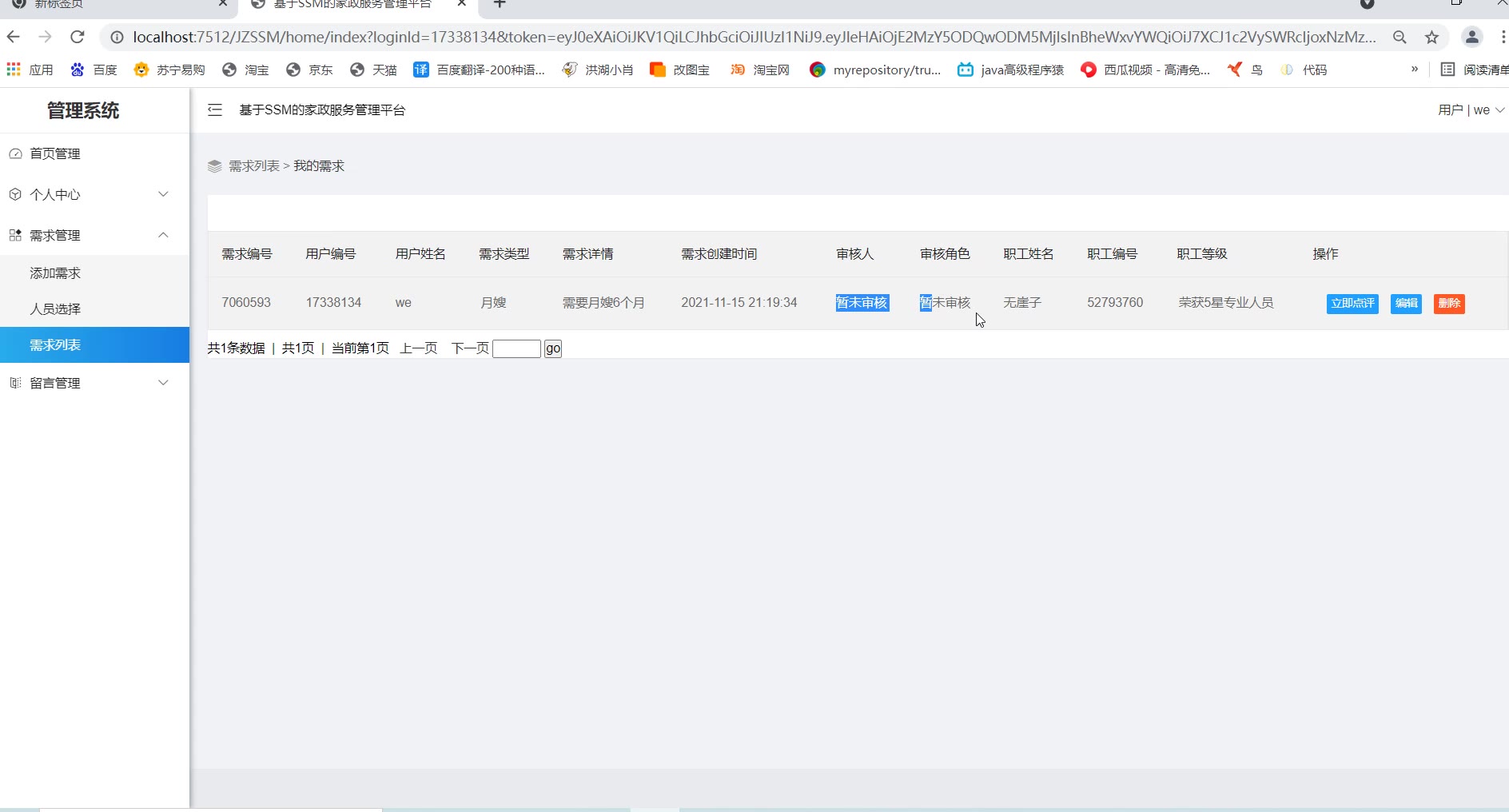Viewport: 1509px width, 812px height.
Task: Click the 荣获5星专业人员 cell
Action: [1226, 303]
